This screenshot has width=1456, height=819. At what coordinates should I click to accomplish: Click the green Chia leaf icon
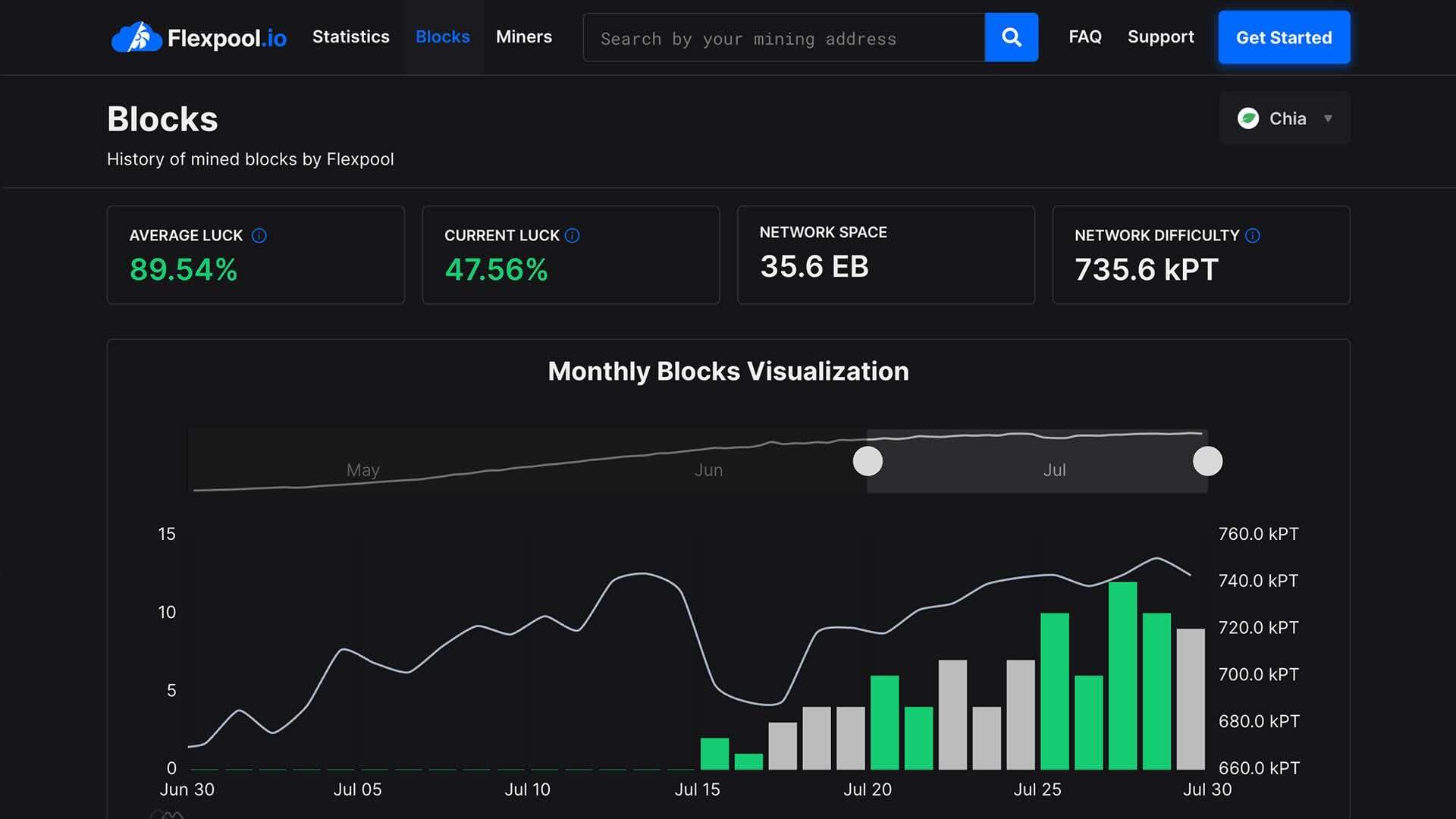[1247, 118]
